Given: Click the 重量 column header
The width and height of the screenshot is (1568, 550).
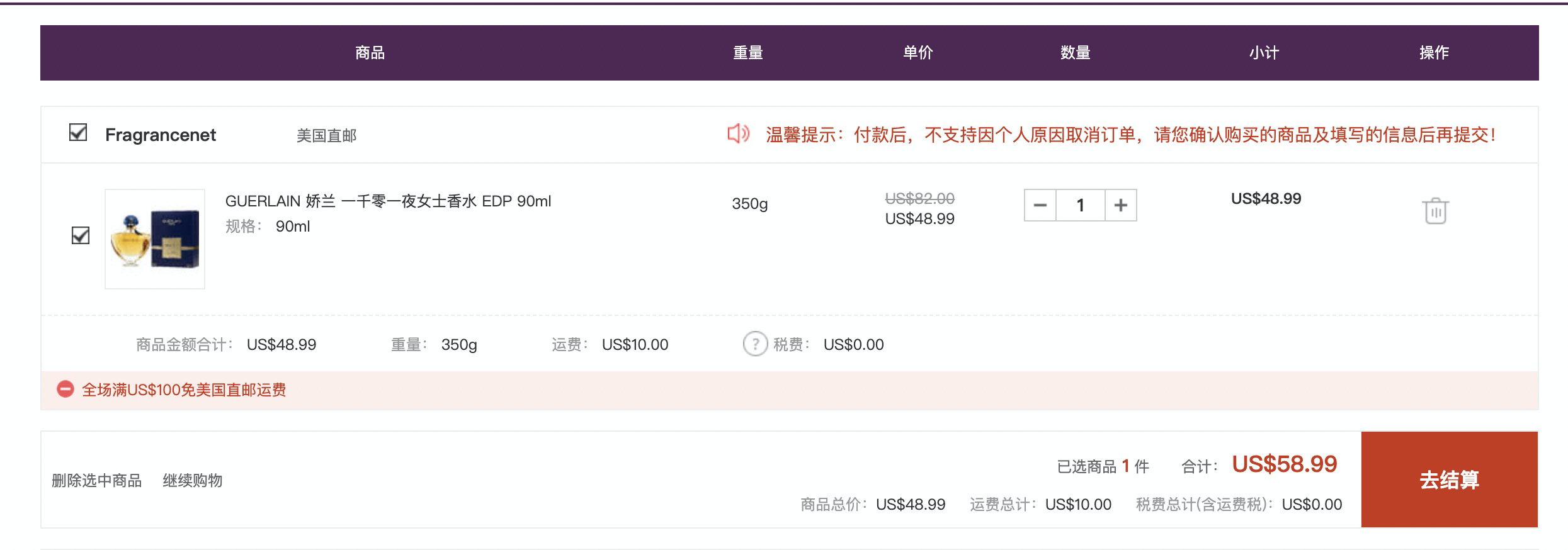Looking at the screenshot, I should 748,53.
